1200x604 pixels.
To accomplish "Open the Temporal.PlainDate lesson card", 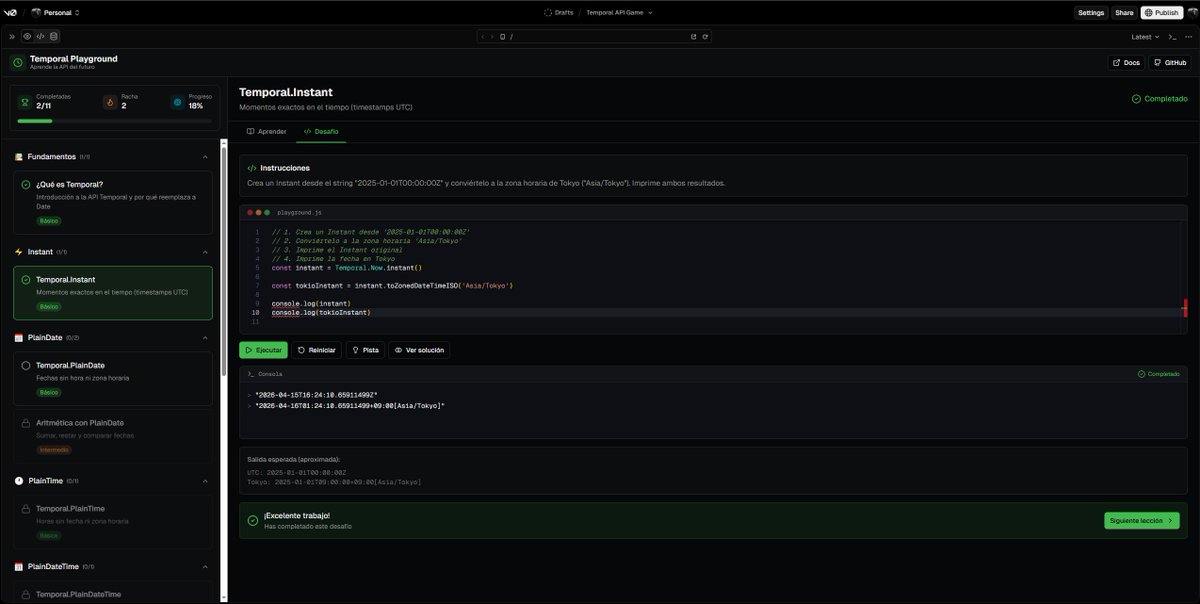I will (113, 378).
